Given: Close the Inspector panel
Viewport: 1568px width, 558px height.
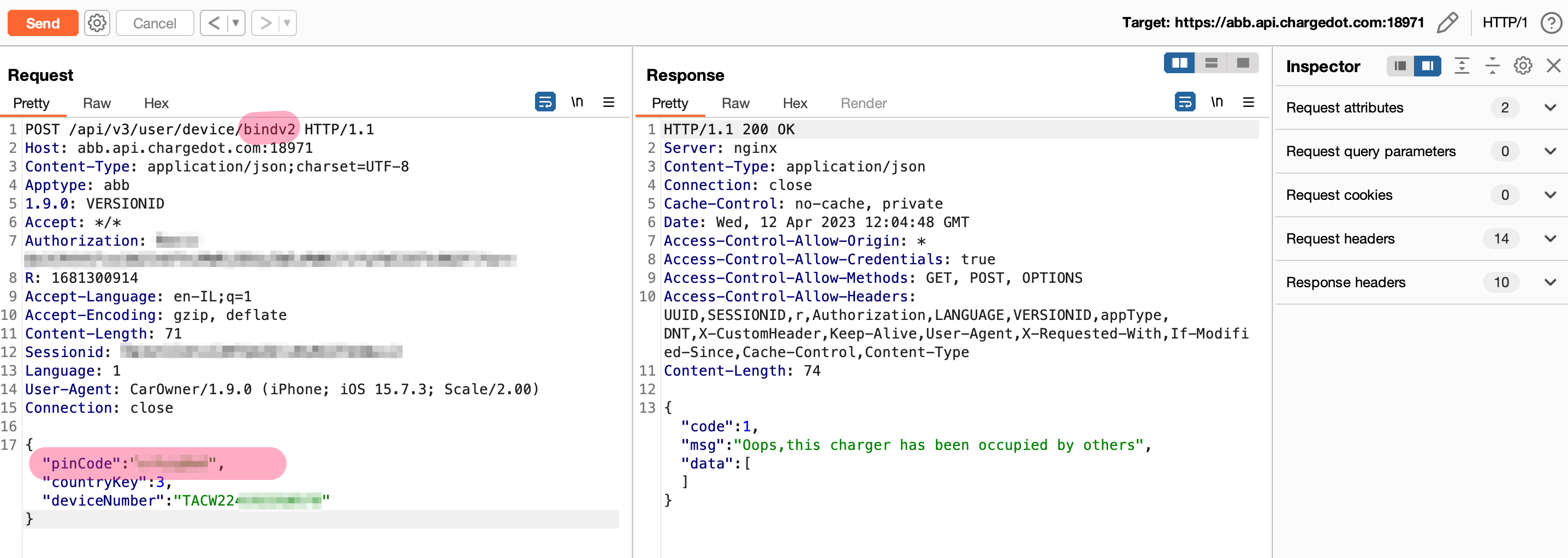Looking at the screenshot, I should click(x=1553, y=66).
